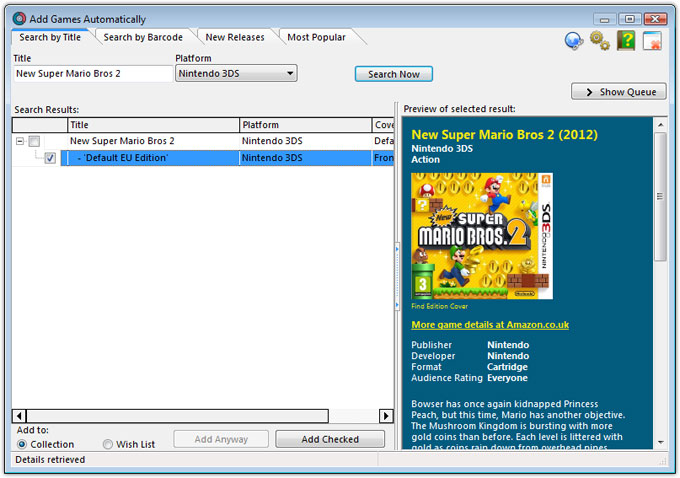Click the New Super Mario Bros 2 cover image

tap(482, 236)
